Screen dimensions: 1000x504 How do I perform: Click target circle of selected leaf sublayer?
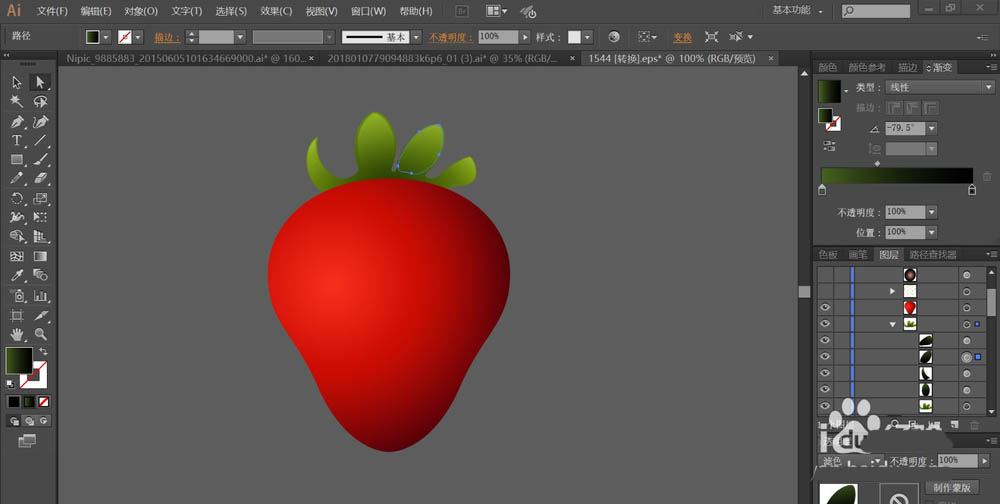967,357
